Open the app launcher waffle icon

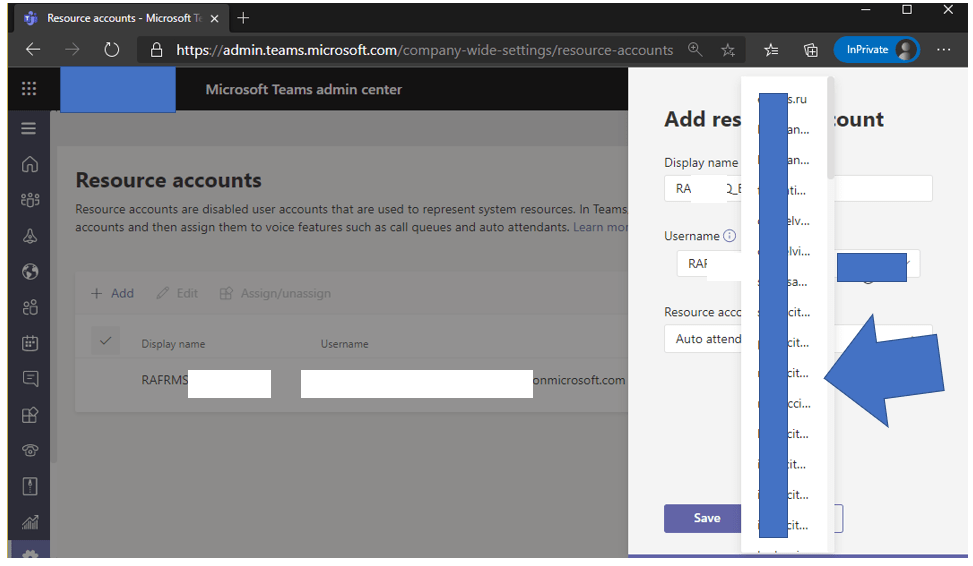[29, 89]
